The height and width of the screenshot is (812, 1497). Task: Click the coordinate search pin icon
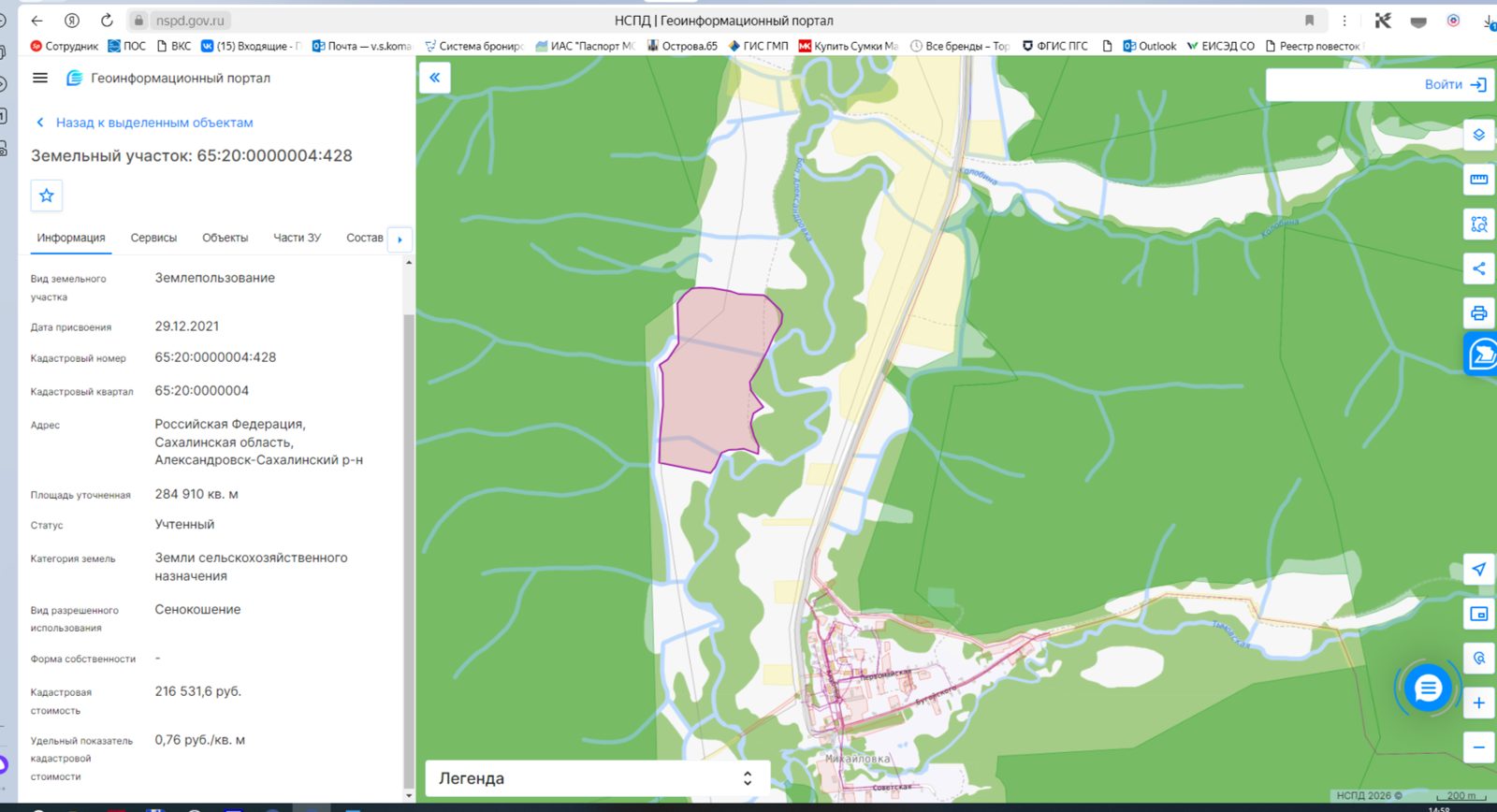(x=1478, y=658)
